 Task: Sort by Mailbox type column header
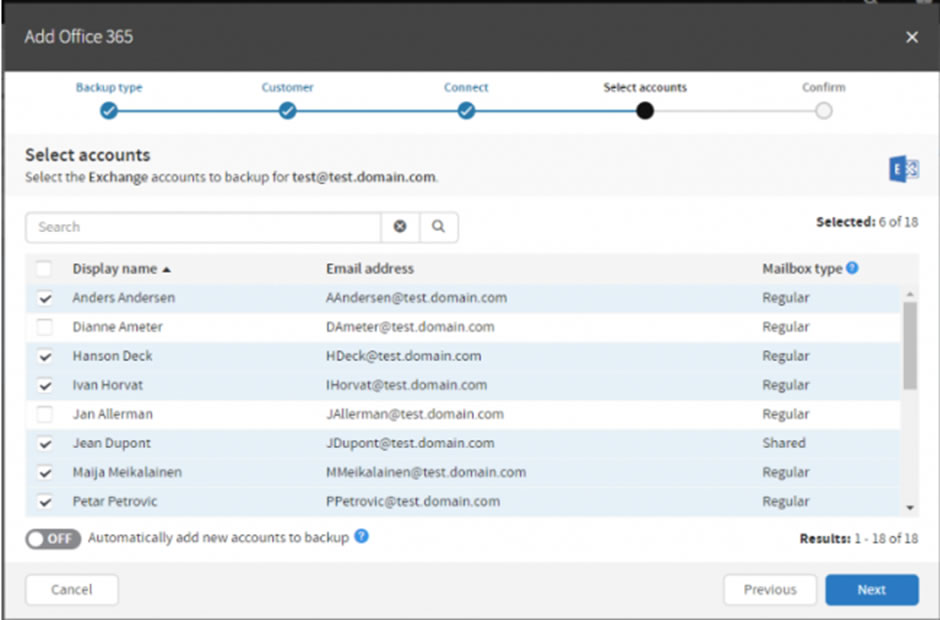click(x=802, y=269)
